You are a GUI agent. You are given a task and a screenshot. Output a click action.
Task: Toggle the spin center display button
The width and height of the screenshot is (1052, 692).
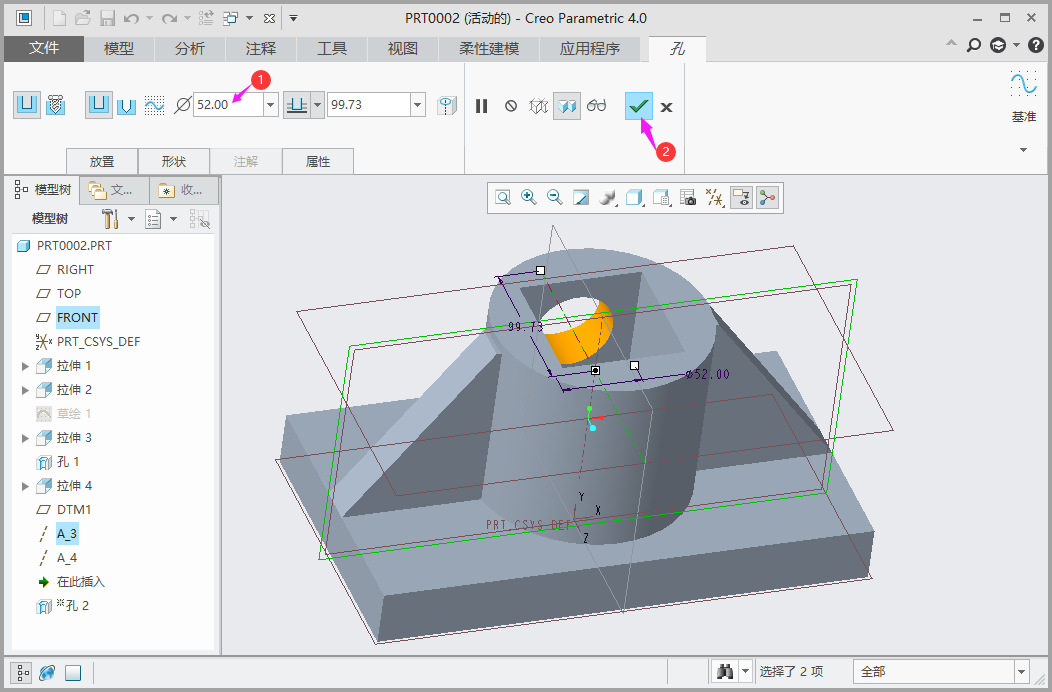[x=767, y=198]
